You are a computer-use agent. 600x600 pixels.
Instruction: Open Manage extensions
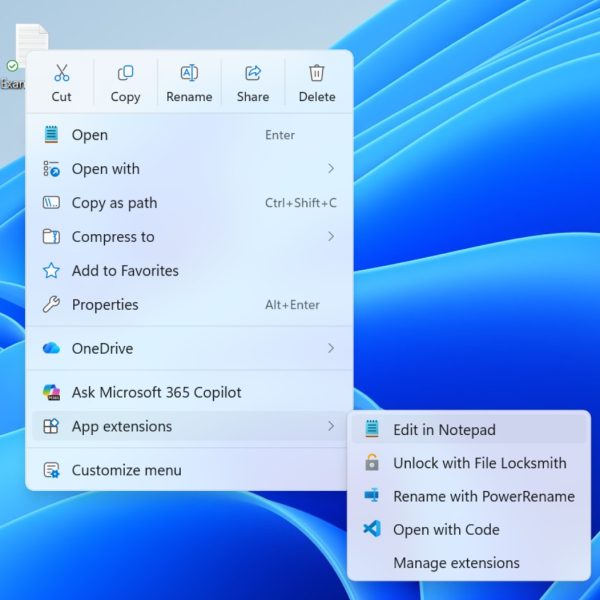(469, 562)
